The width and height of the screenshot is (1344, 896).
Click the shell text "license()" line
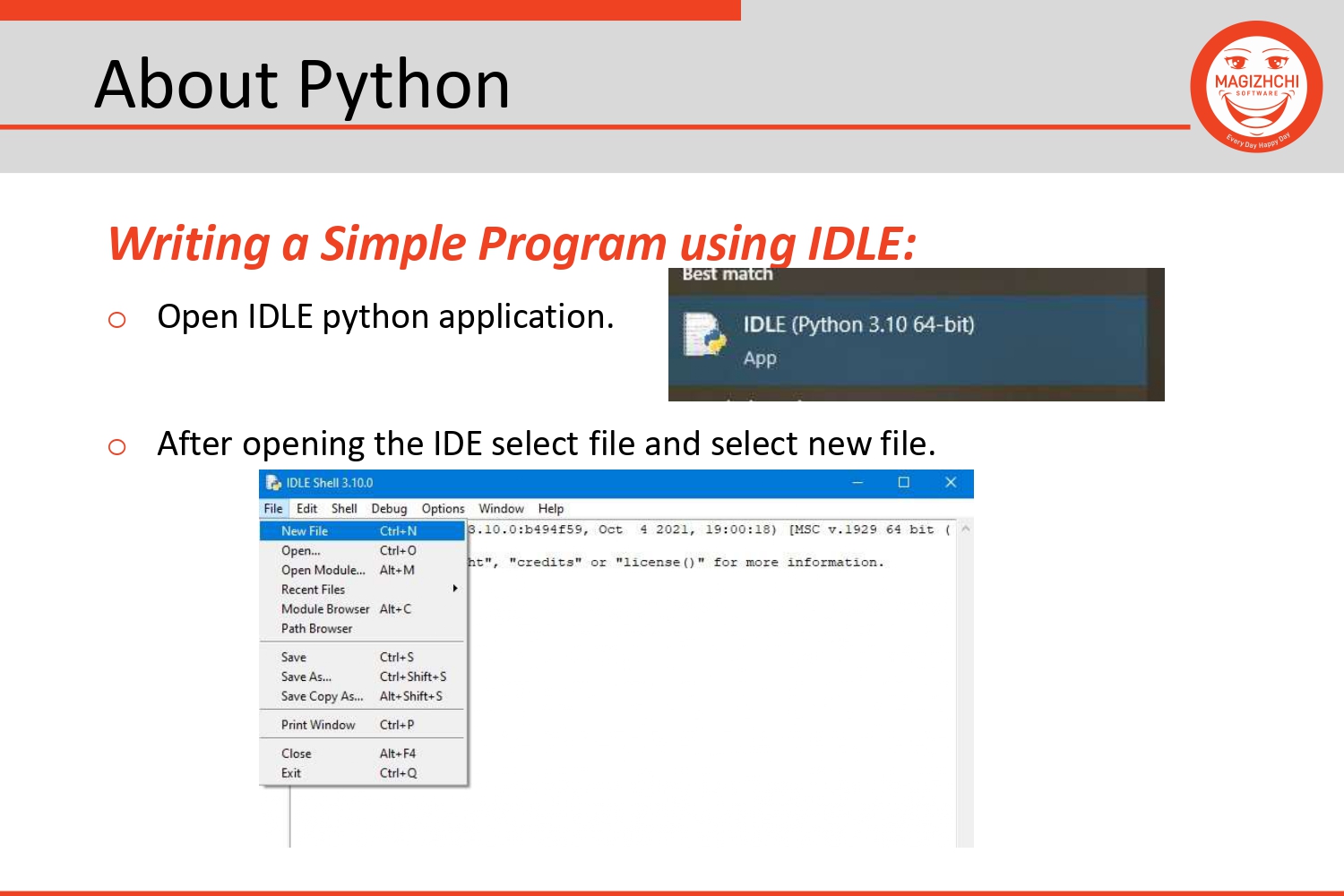(676, 563)
